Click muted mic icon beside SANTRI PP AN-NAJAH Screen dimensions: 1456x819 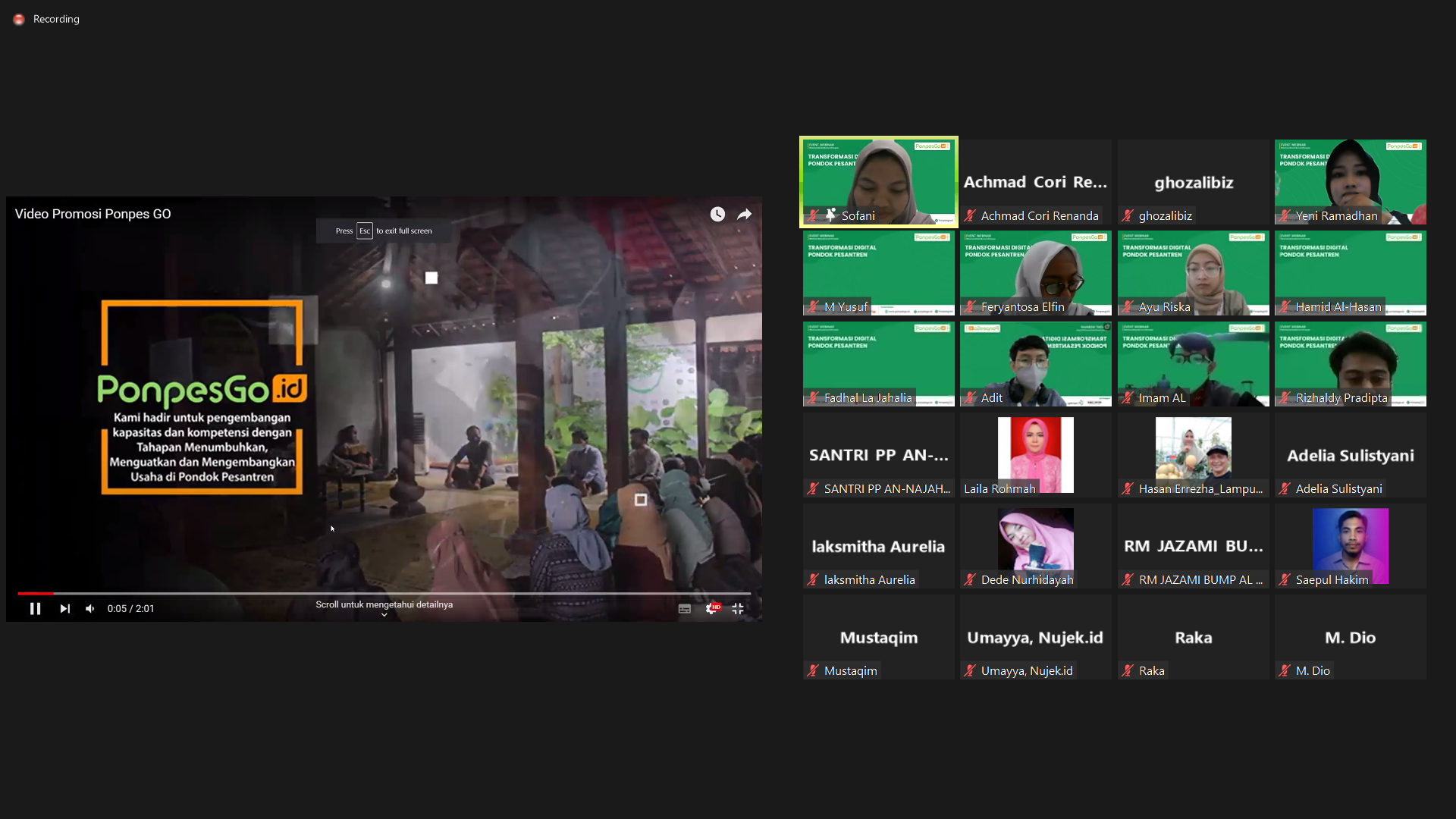click(x=813, y=488)
